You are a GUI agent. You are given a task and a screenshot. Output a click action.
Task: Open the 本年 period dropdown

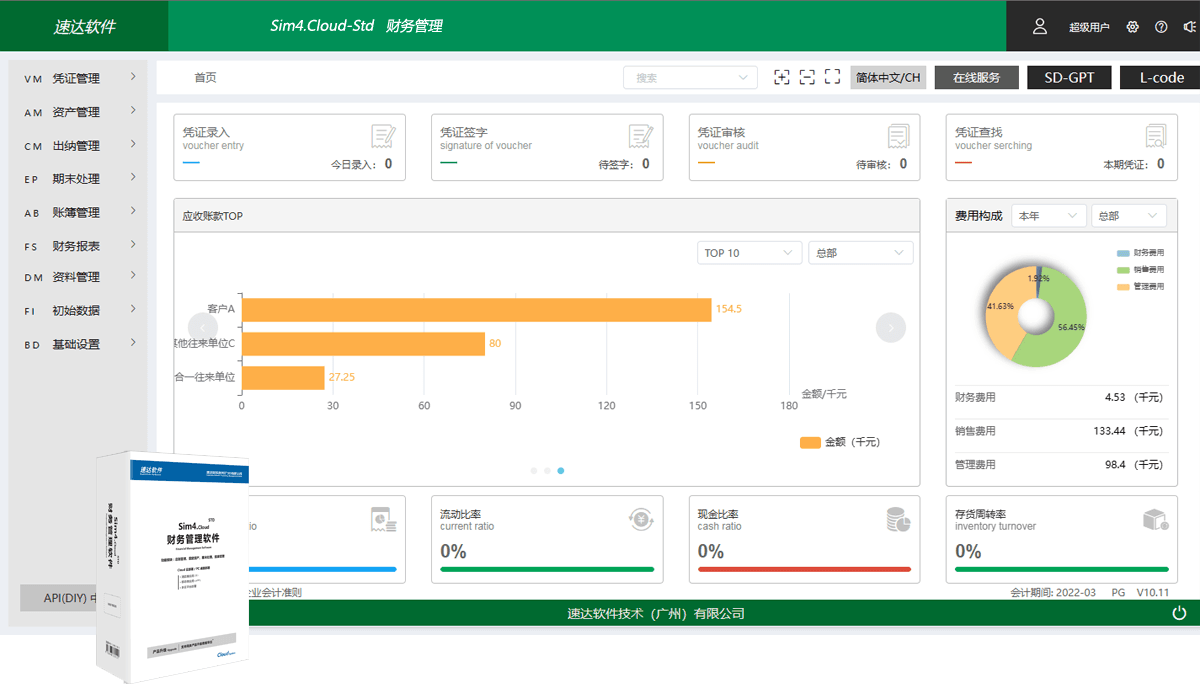point(1048,216)
